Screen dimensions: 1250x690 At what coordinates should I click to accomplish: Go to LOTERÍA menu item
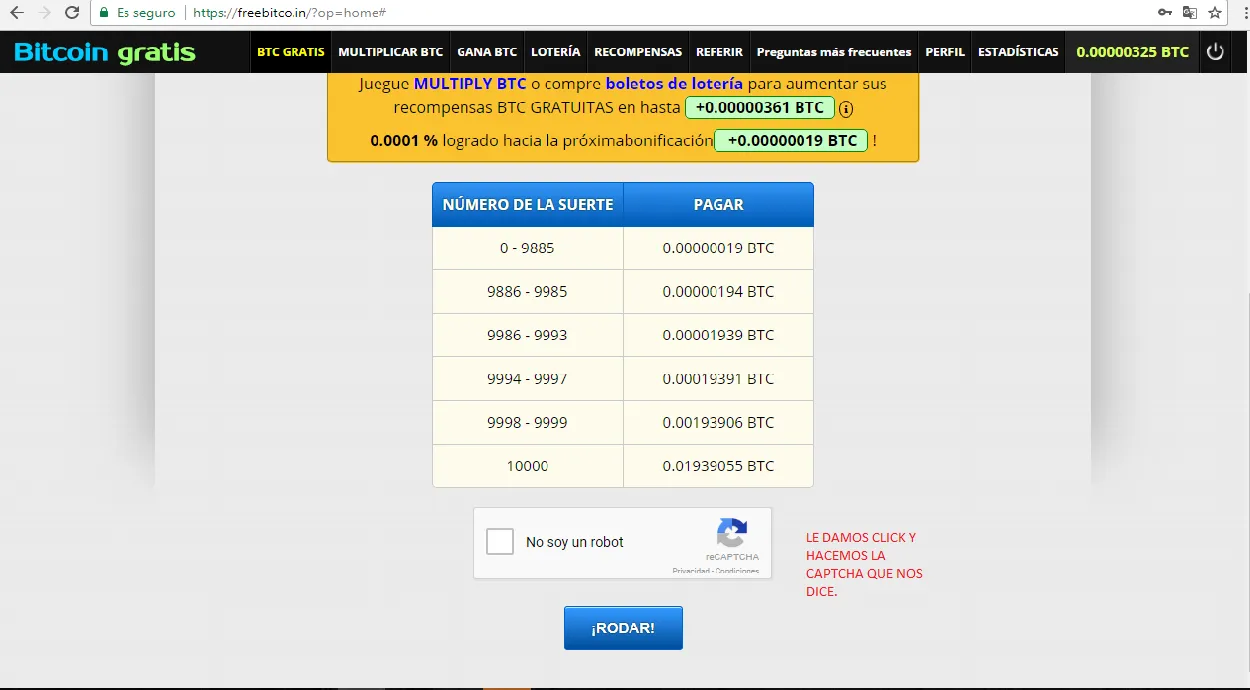tap(555, 52)
